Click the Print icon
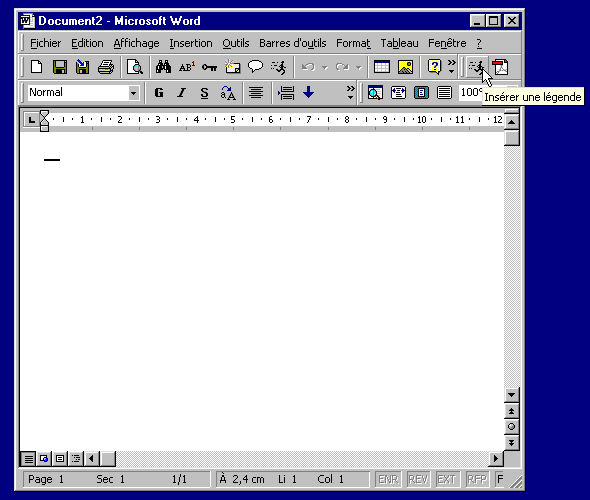 click(106, 67)
